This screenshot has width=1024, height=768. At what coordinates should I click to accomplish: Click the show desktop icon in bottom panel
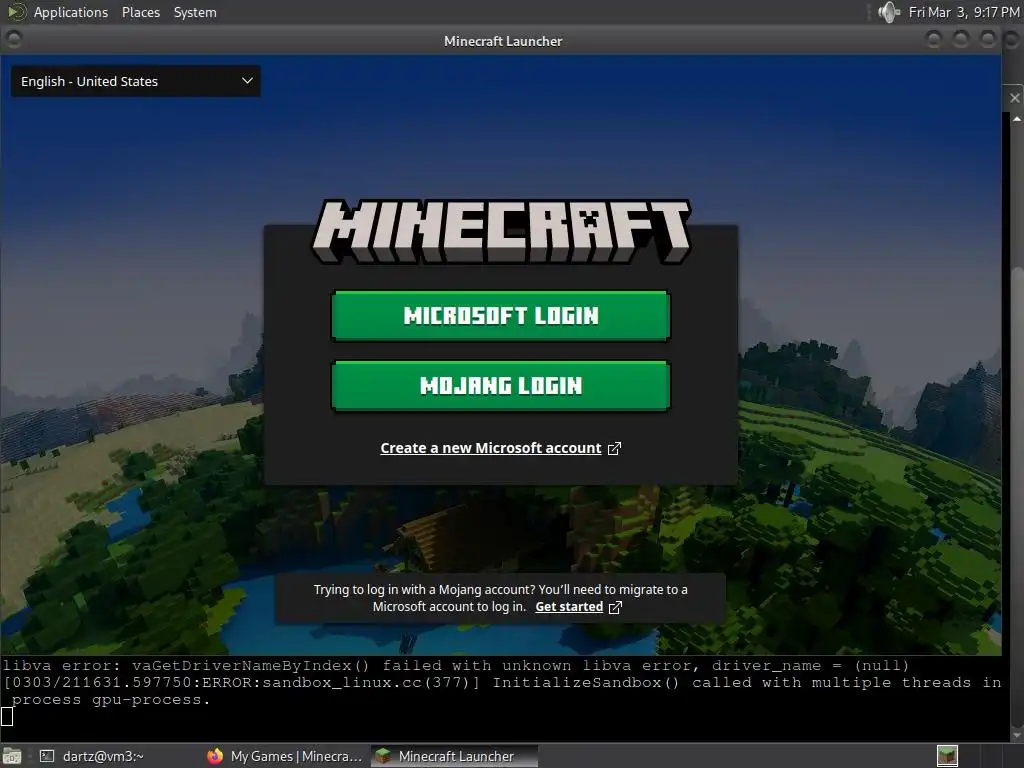(x=12, y=756)
